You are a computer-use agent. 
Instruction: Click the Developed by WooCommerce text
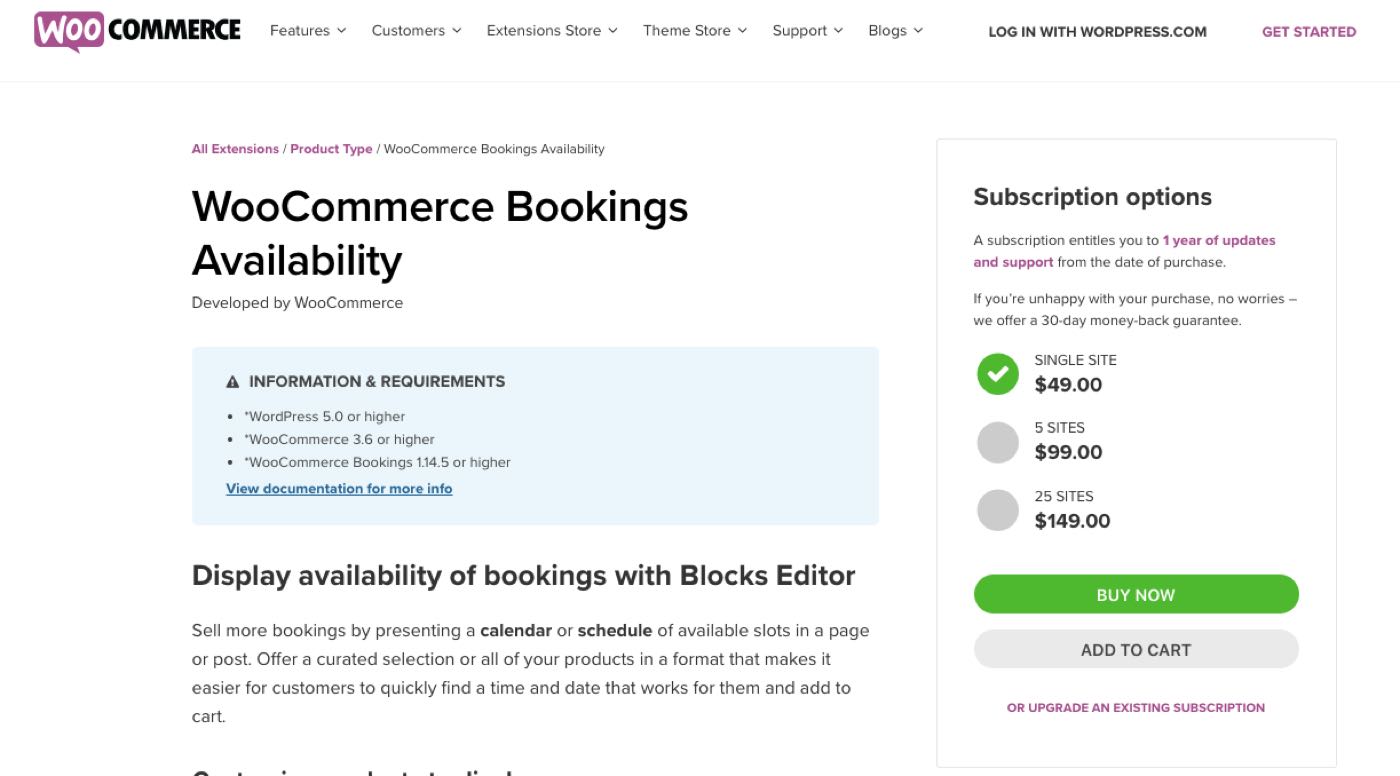tap(297, 303)
